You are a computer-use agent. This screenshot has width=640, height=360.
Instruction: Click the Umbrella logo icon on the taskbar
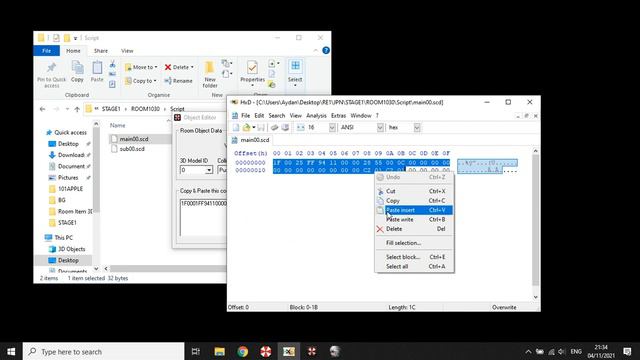click(266, 351)
